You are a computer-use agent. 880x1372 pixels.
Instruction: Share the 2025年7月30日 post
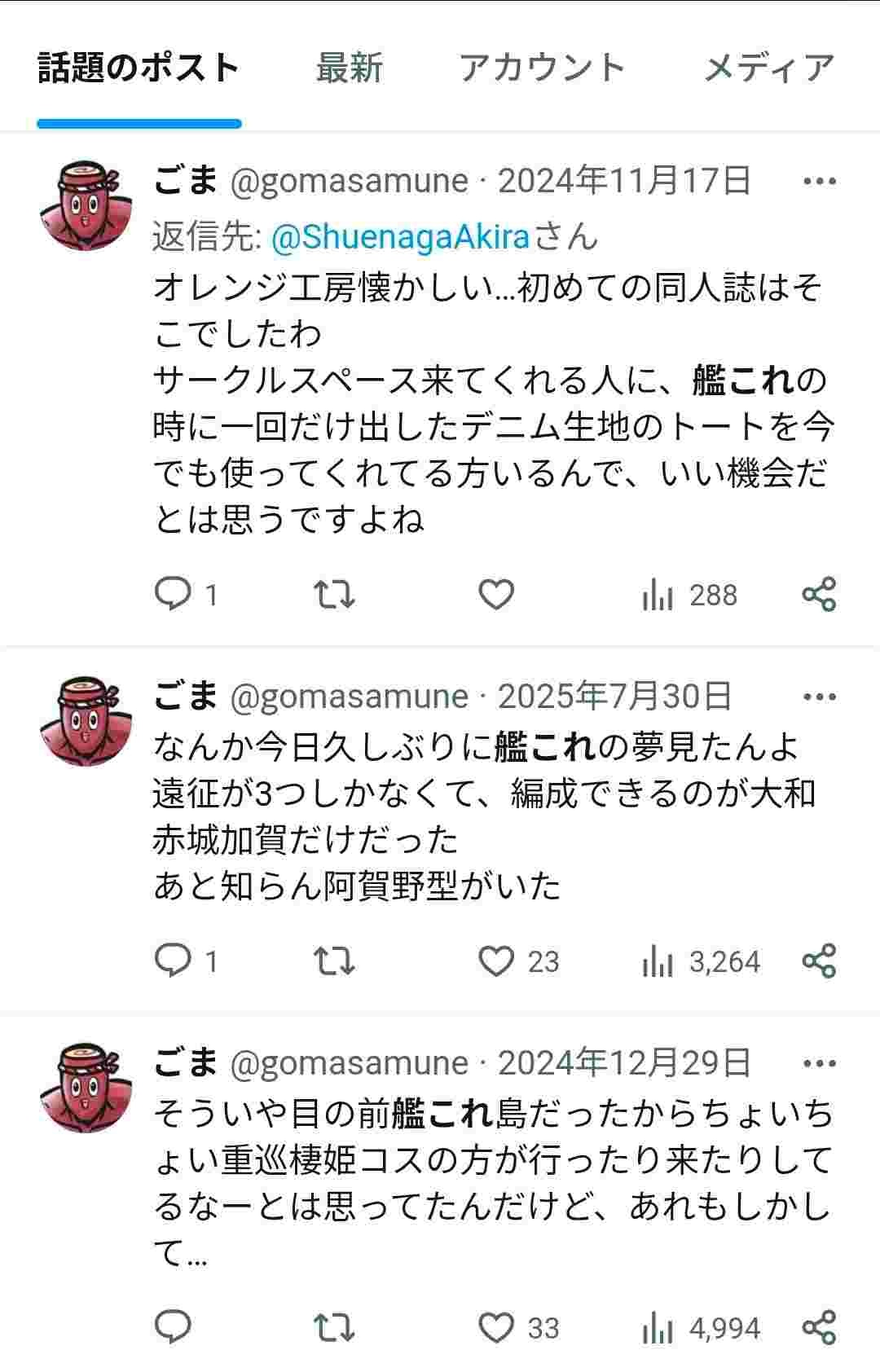click(819, 961)
